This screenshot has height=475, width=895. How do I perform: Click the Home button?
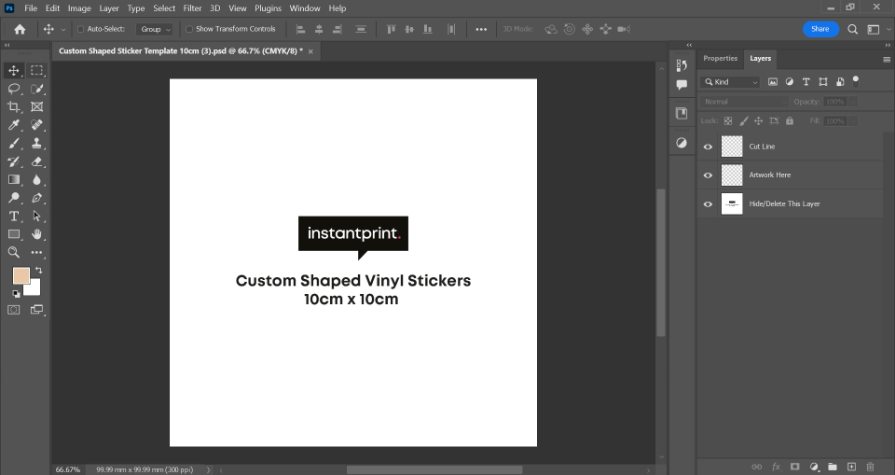19,29
